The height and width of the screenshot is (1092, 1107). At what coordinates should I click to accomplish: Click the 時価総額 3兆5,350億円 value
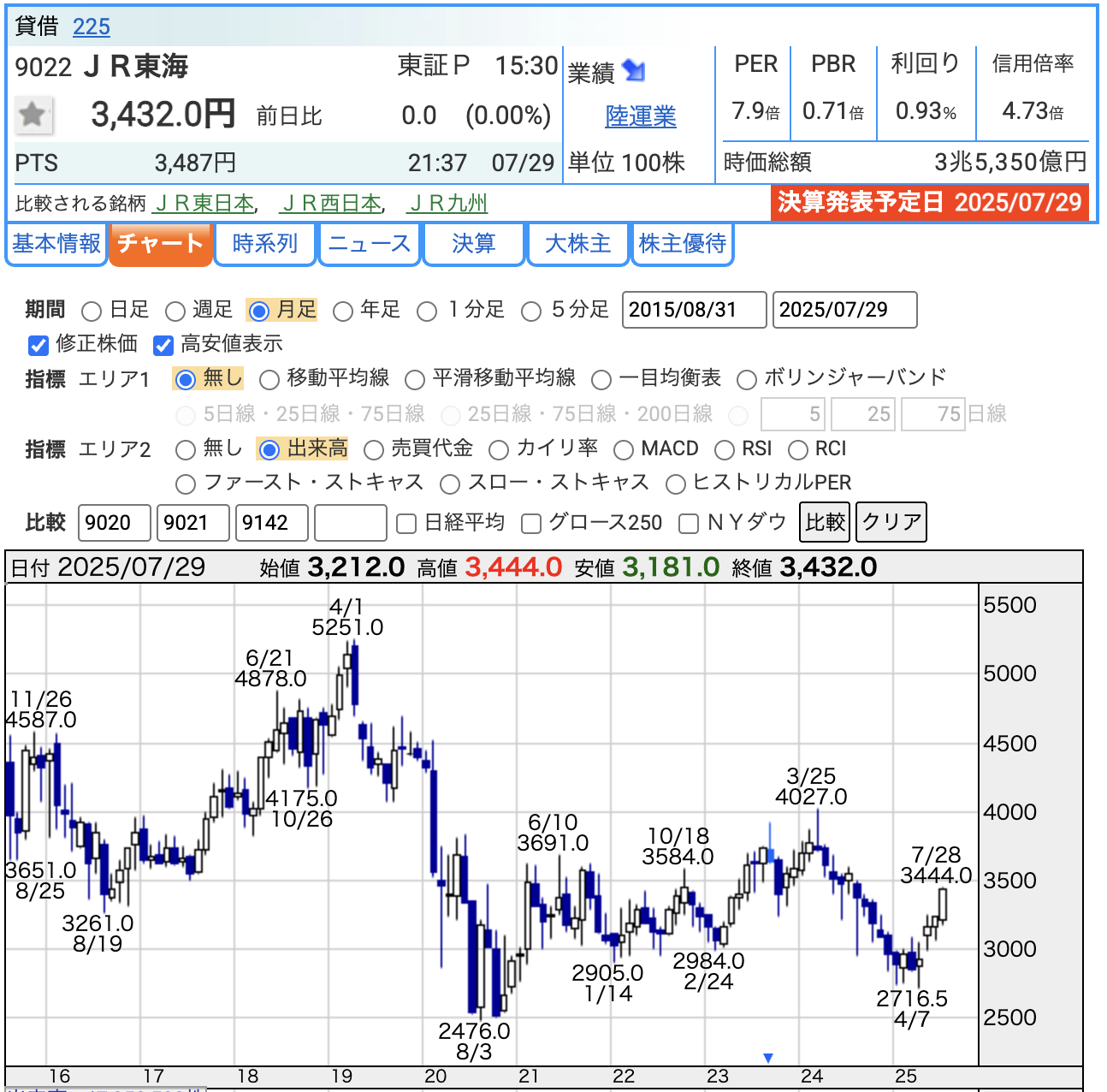pyautogui.click(x=1010, y=163)
